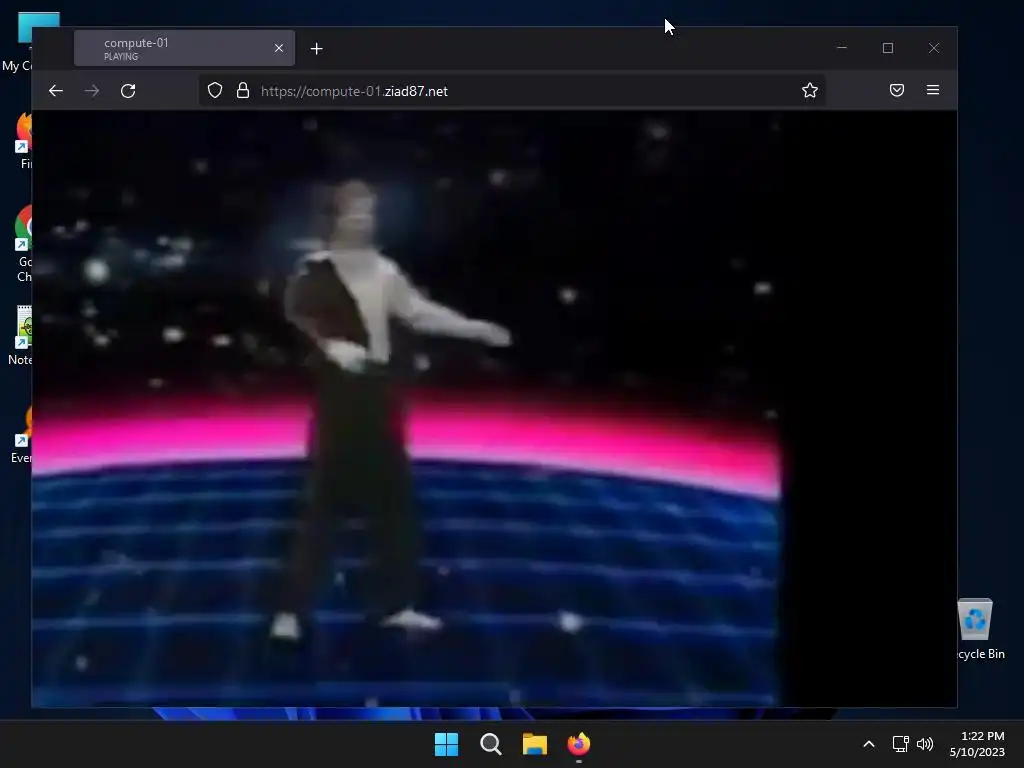1024x768 pixels.
Task: Launch File Explorer from taskbar
Action: pos(535,744)
